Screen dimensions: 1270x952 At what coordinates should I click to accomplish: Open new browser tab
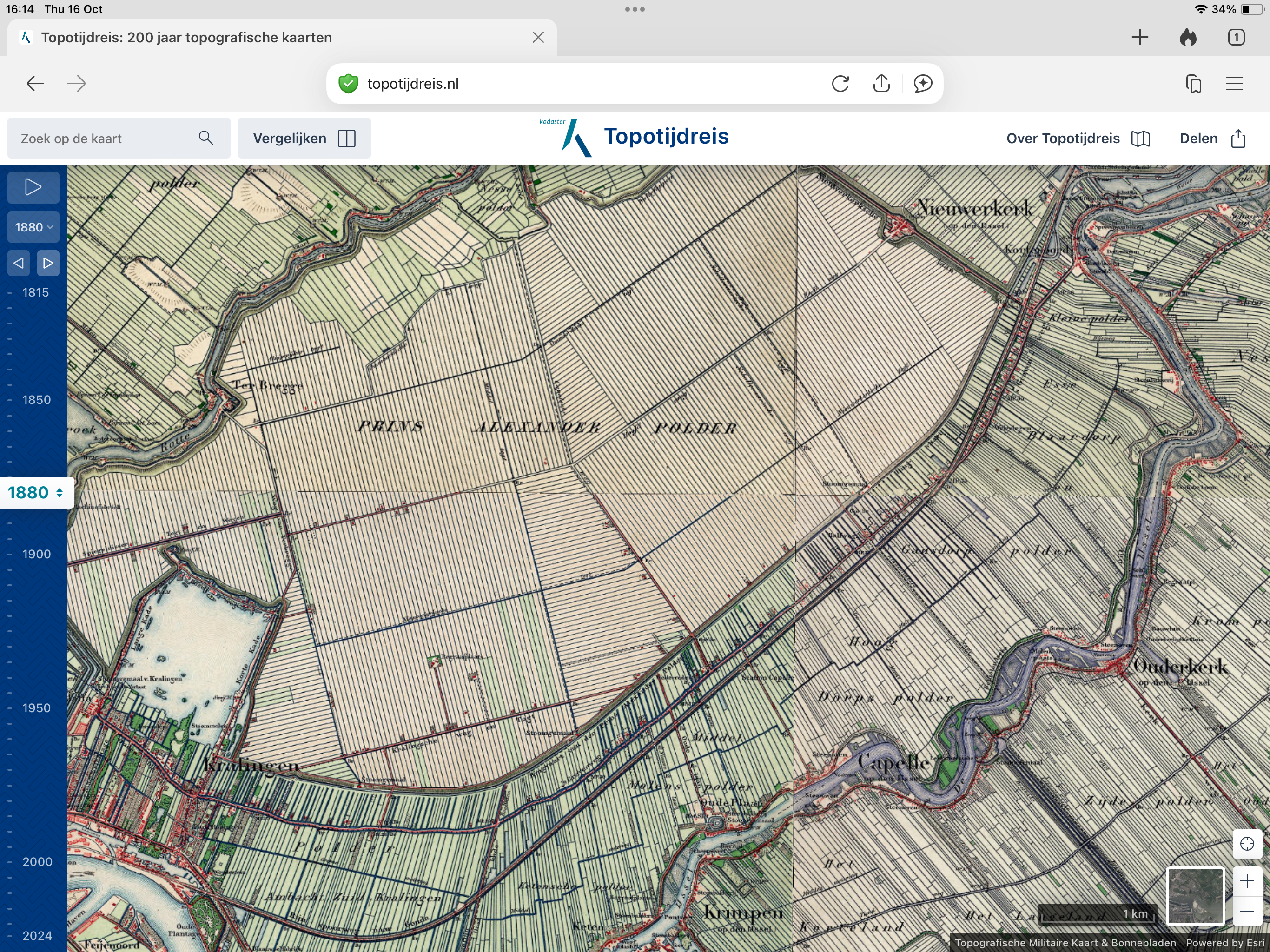point(1140,37)
